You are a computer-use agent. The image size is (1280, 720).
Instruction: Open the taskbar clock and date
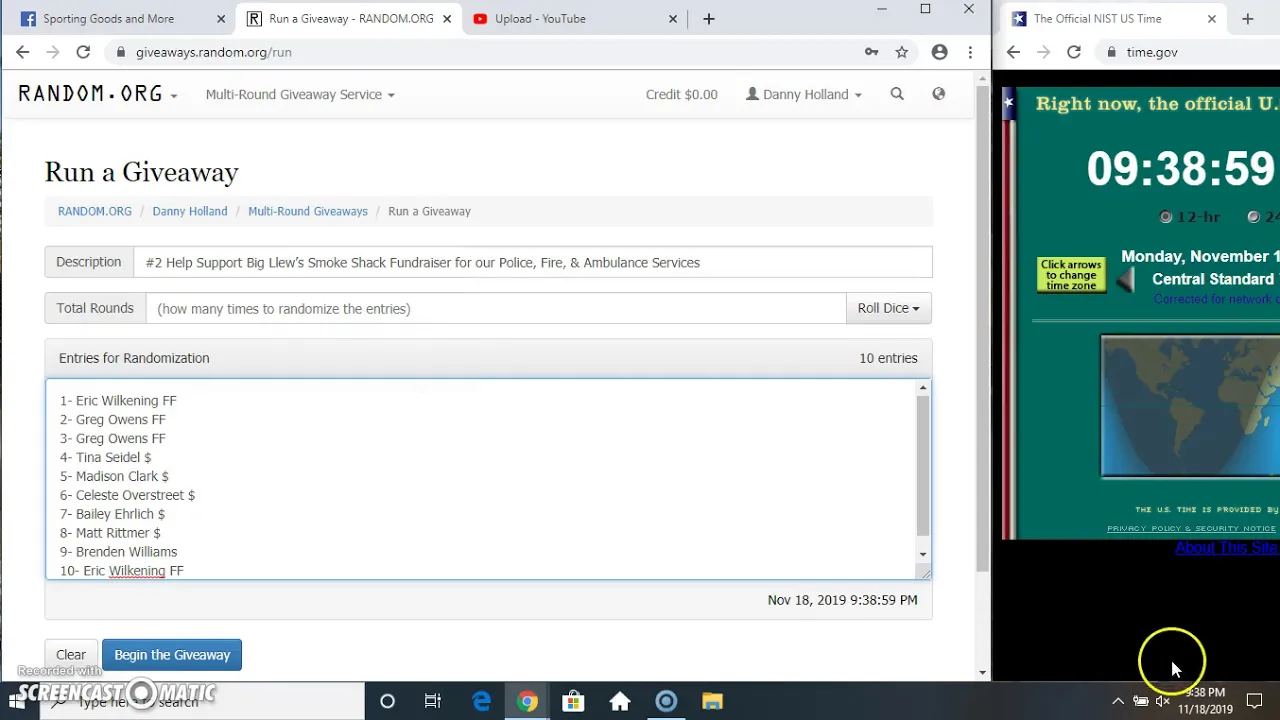pos(1205,701)
